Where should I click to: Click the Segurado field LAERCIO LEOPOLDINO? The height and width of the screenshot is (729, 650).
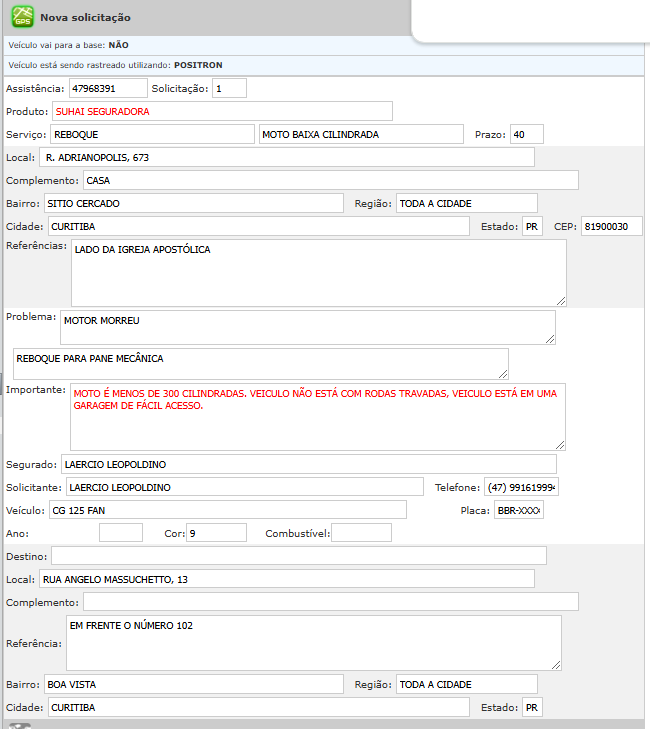pos(309,464)
